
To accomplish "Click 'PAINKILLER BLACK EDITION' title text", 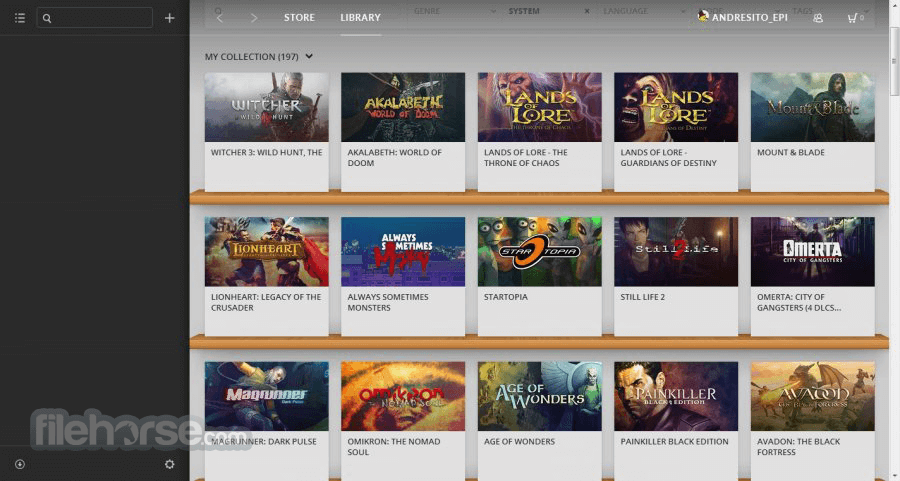I will coord(674,442).
